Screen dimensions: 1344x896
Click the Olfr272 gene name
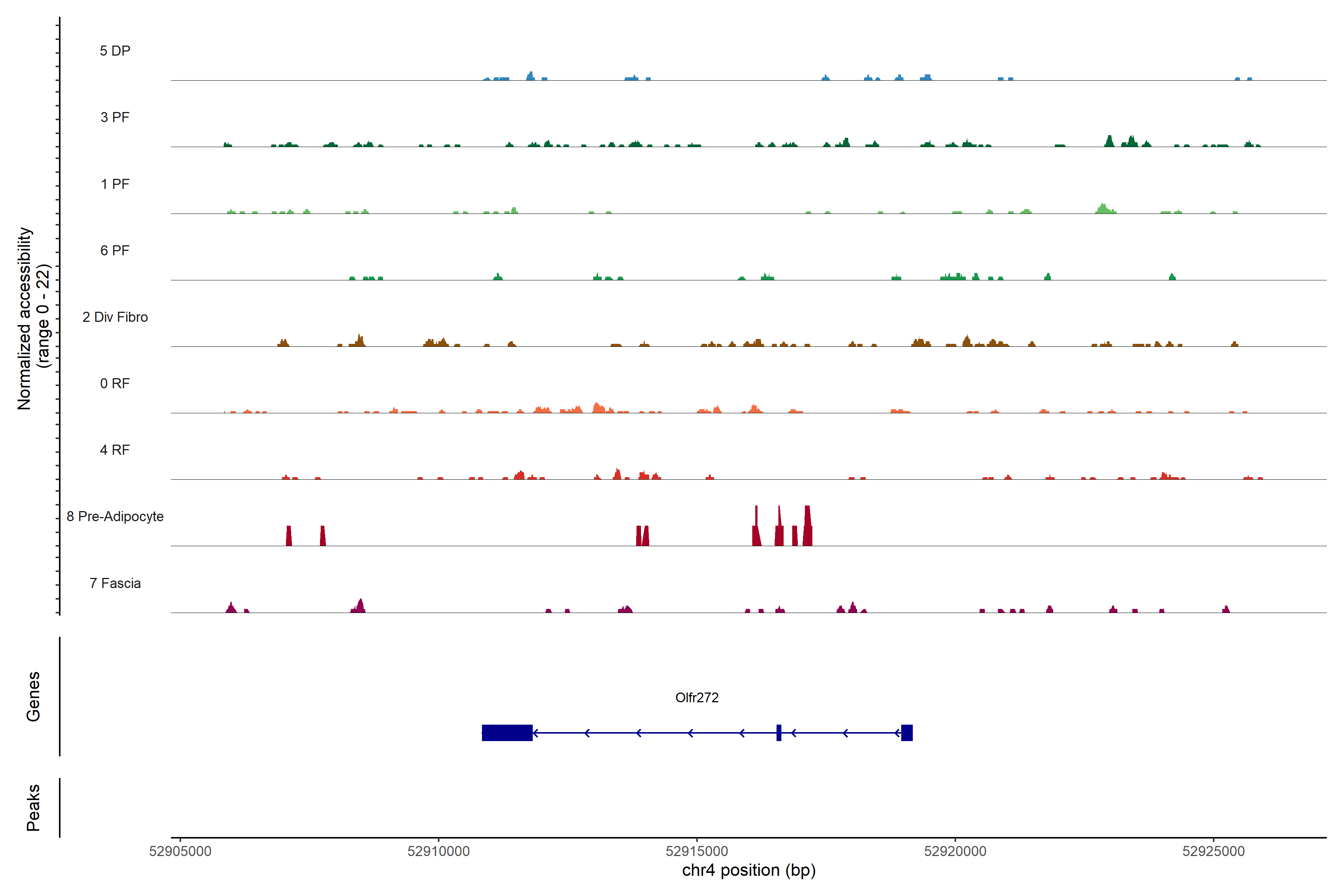697,697
